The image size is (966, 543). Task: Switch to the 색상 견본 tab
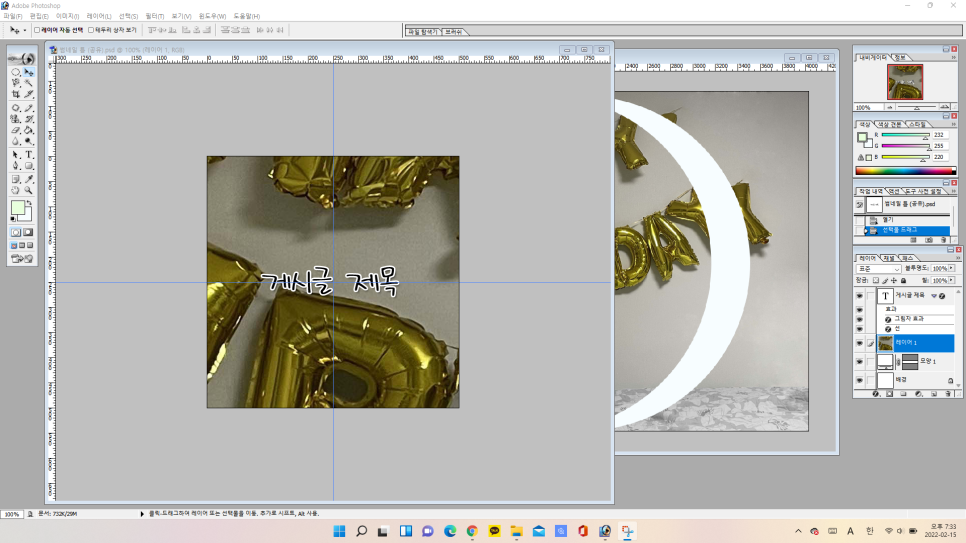[x=889, y=124]
